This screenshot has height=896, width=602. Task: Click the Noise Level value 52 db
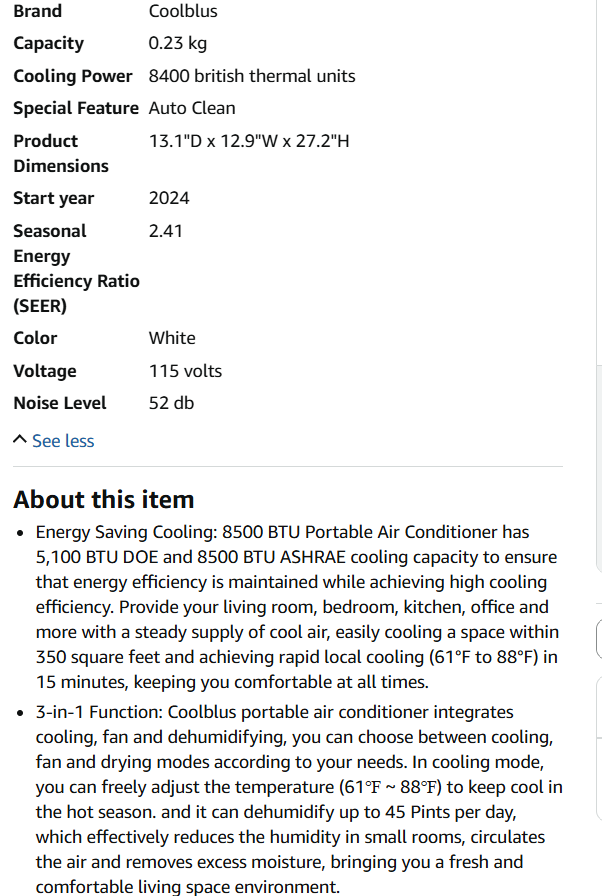[x=171, y=403]
